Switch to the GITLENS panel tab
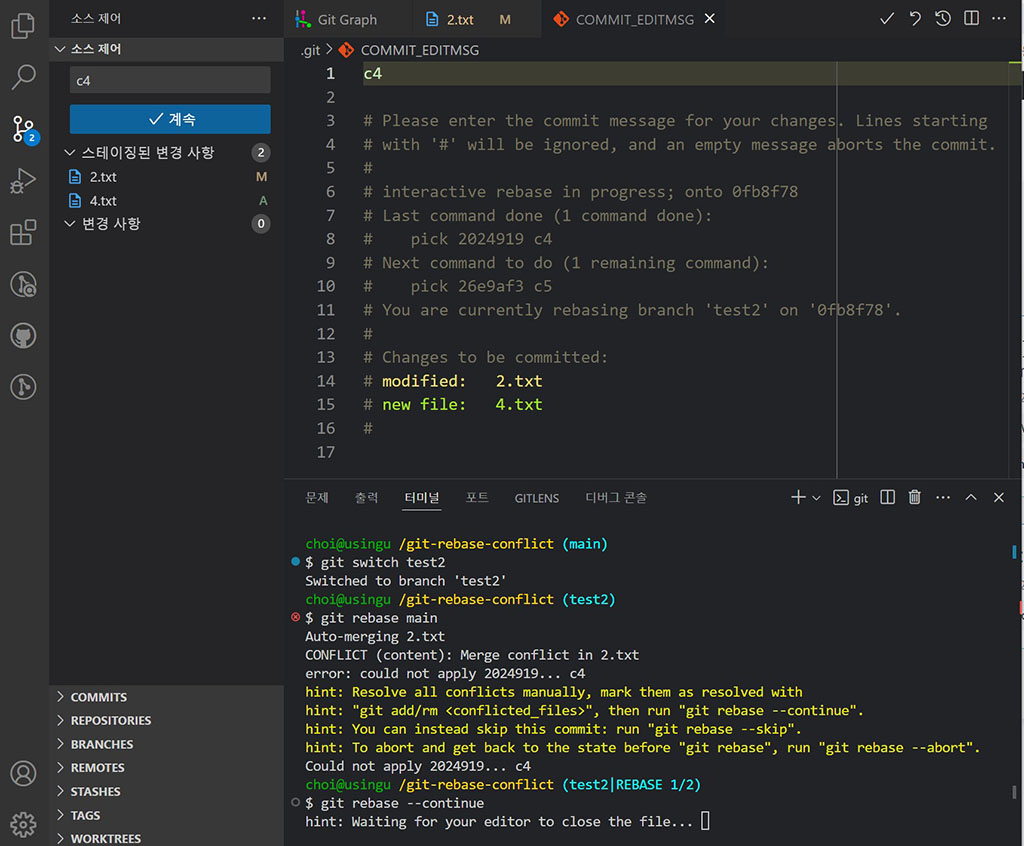The width and height of the screenshot is (1024, 846). click(536, 497)
